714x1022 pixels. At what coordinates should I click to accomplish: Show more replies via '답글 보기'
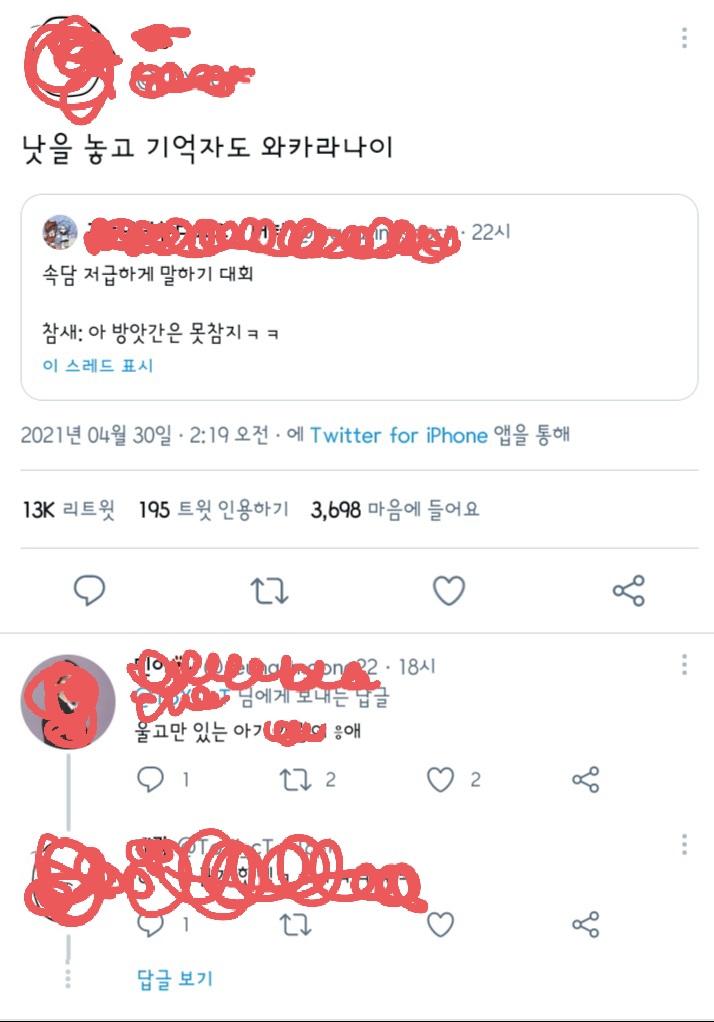pyautogui.click(x=175, y=978)
